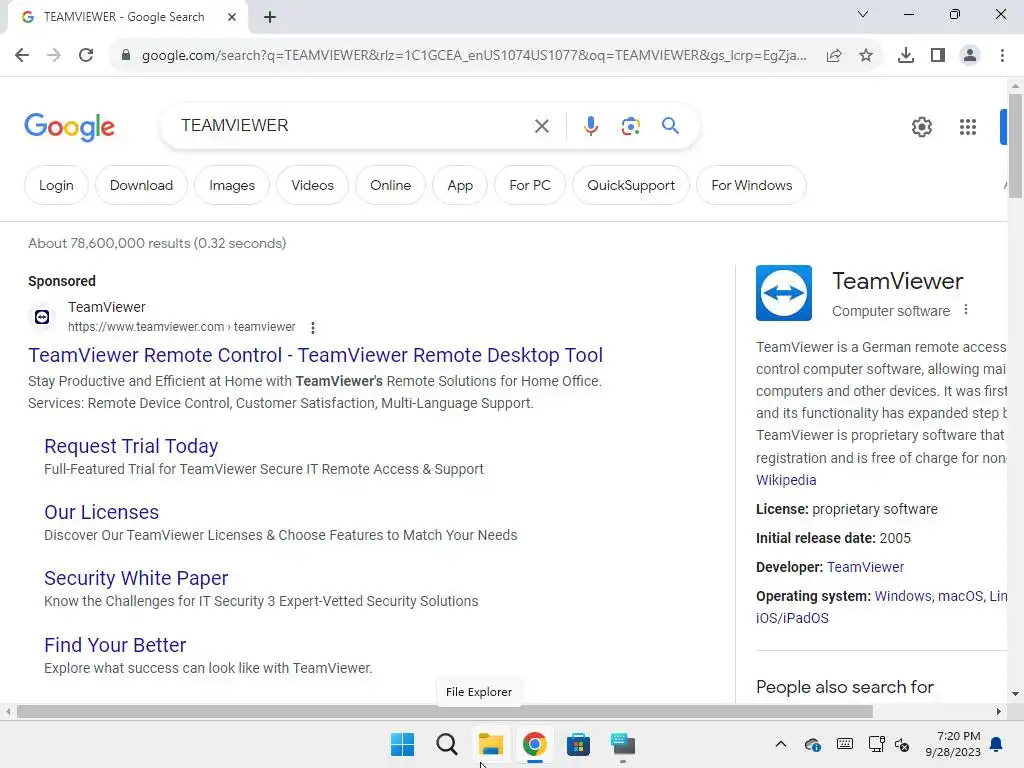Switch to the Images results chip
The width and height of the screenshot is (1024, 768).
232,185
